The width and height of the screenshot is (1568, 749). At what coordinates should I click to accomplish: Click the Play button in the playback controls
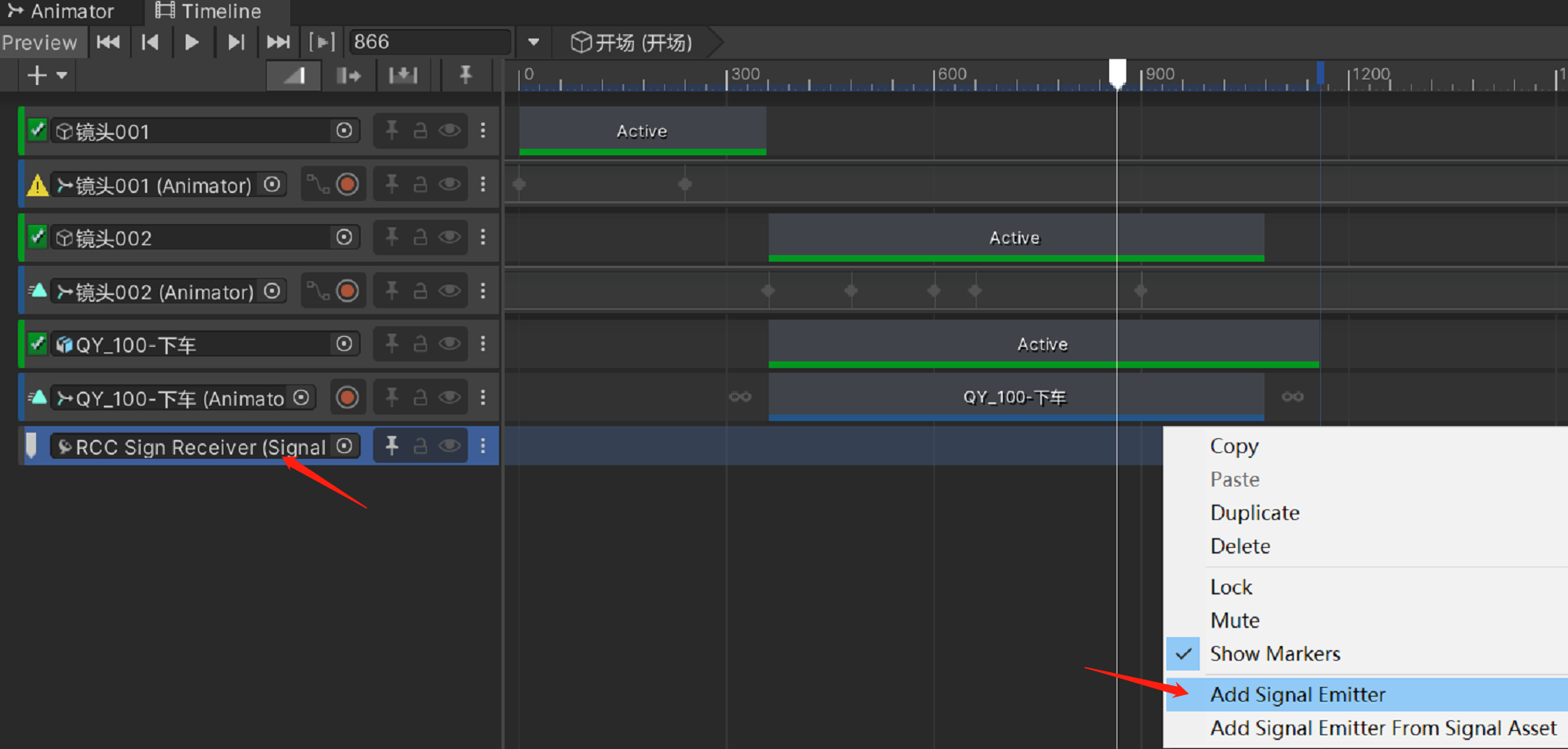(x=193, y=42)
